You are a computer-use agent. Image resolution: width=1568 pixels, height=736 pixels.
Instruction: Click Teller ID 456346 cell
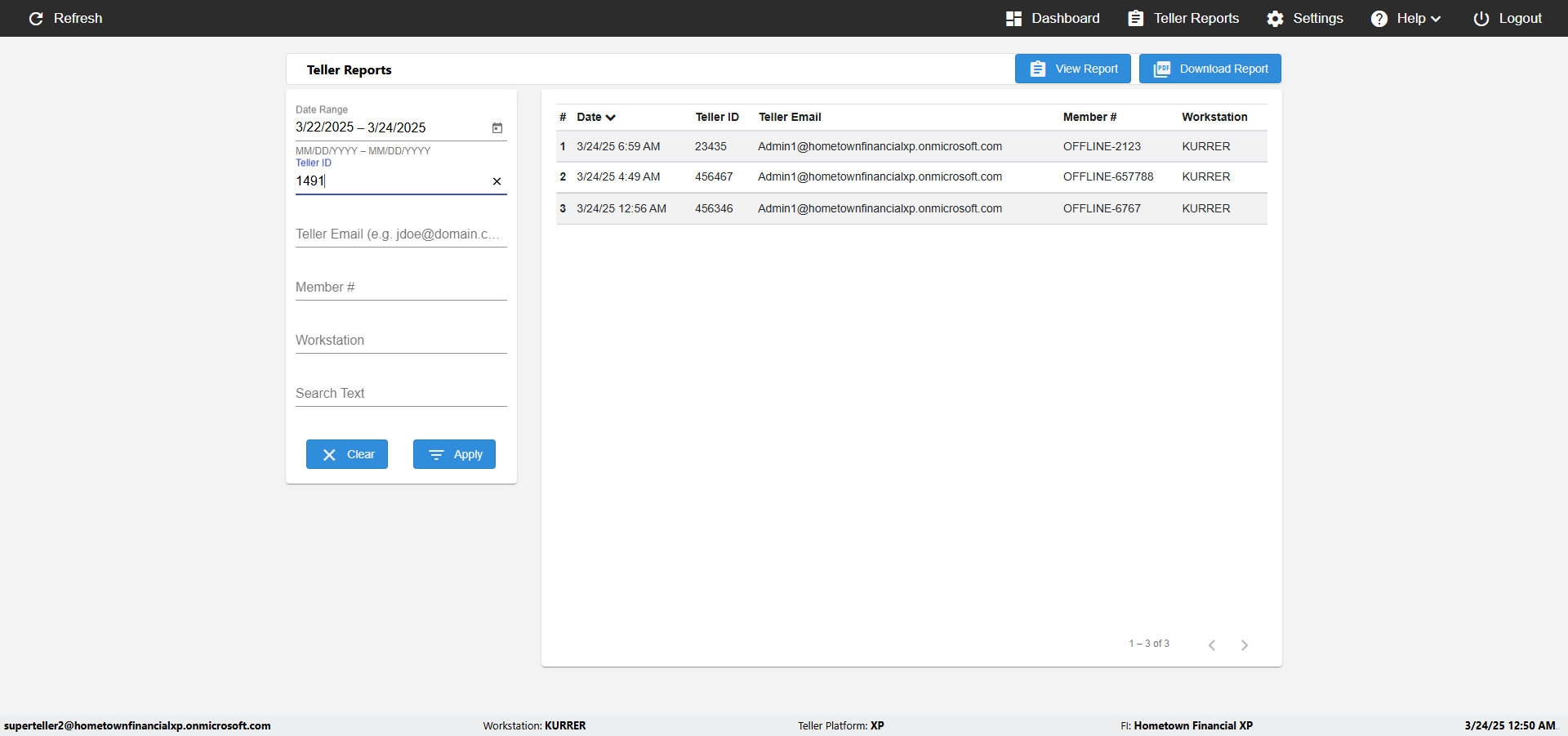point(714,209)
